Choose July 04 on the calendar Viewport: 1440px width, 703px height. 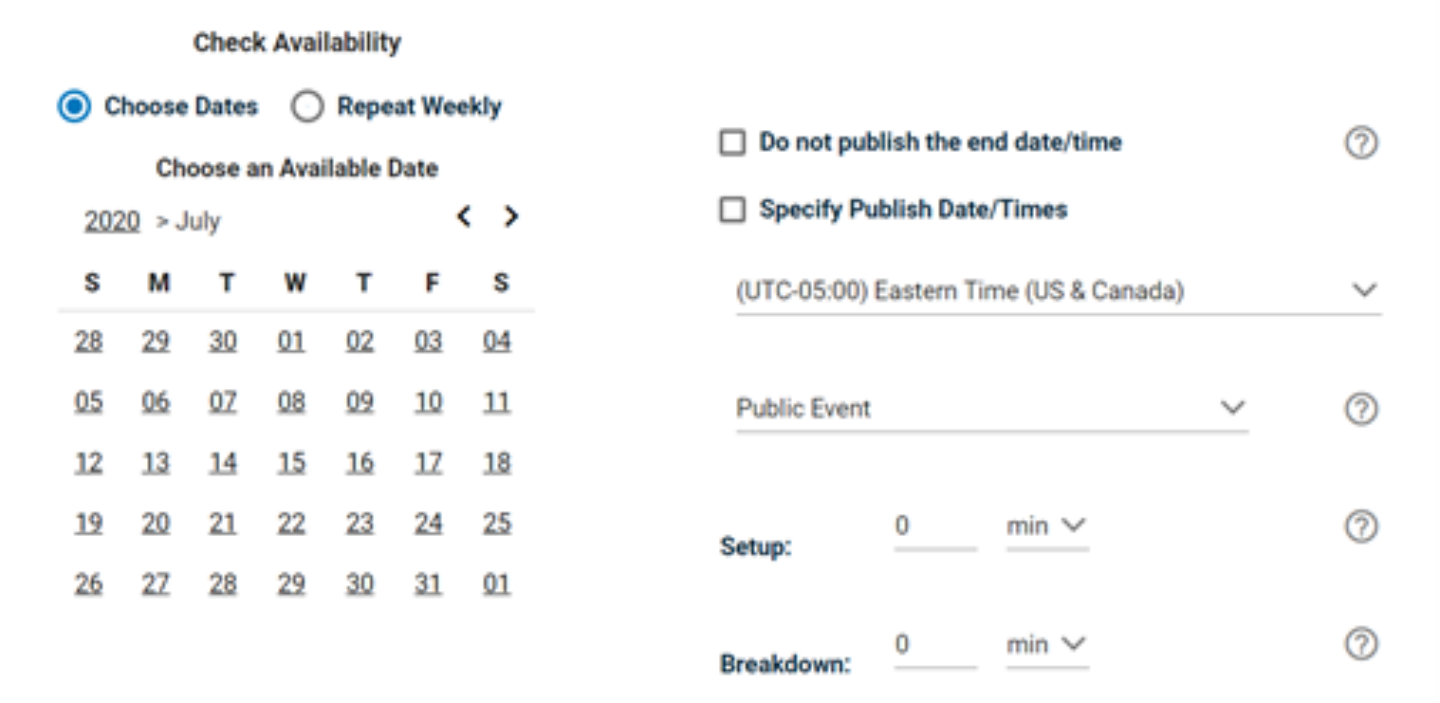tap(497, 342)
